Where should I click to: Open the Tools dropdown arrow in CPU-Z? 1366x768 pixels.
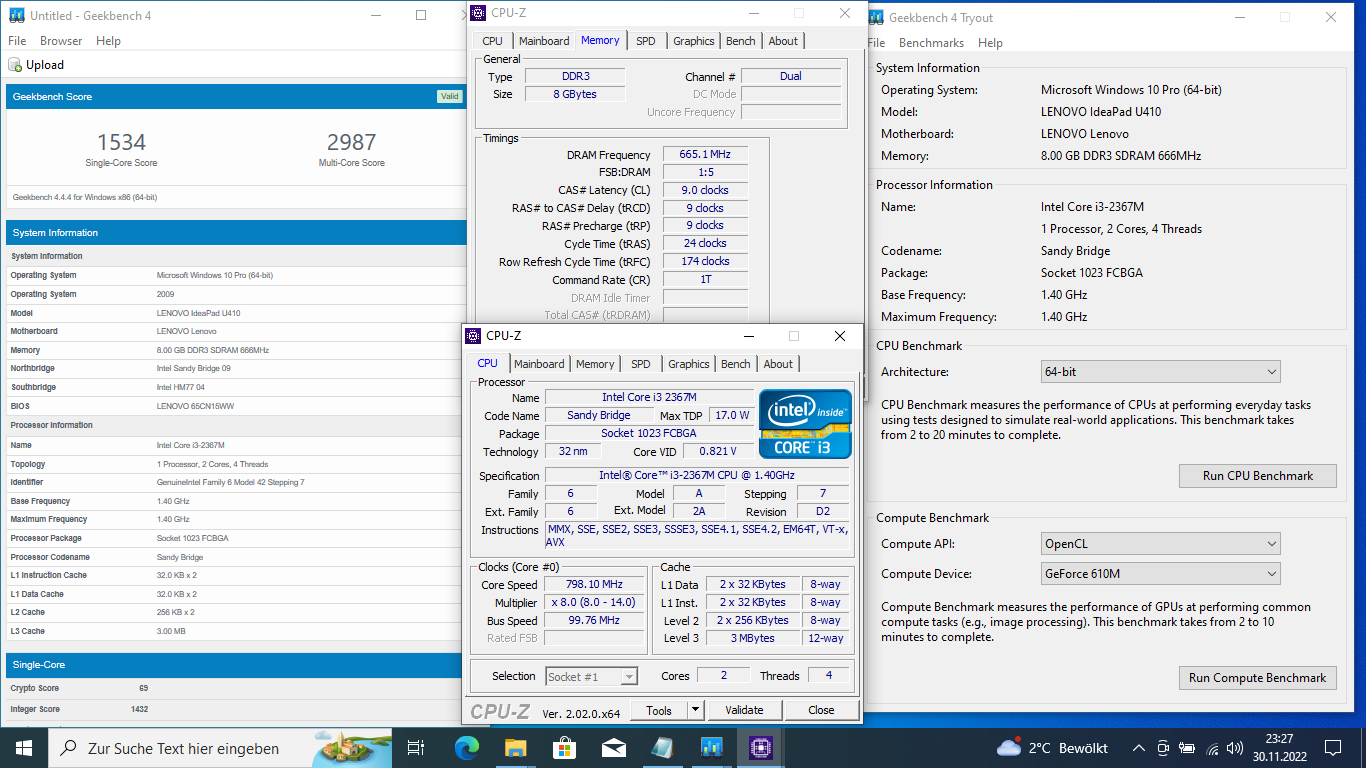696,710
